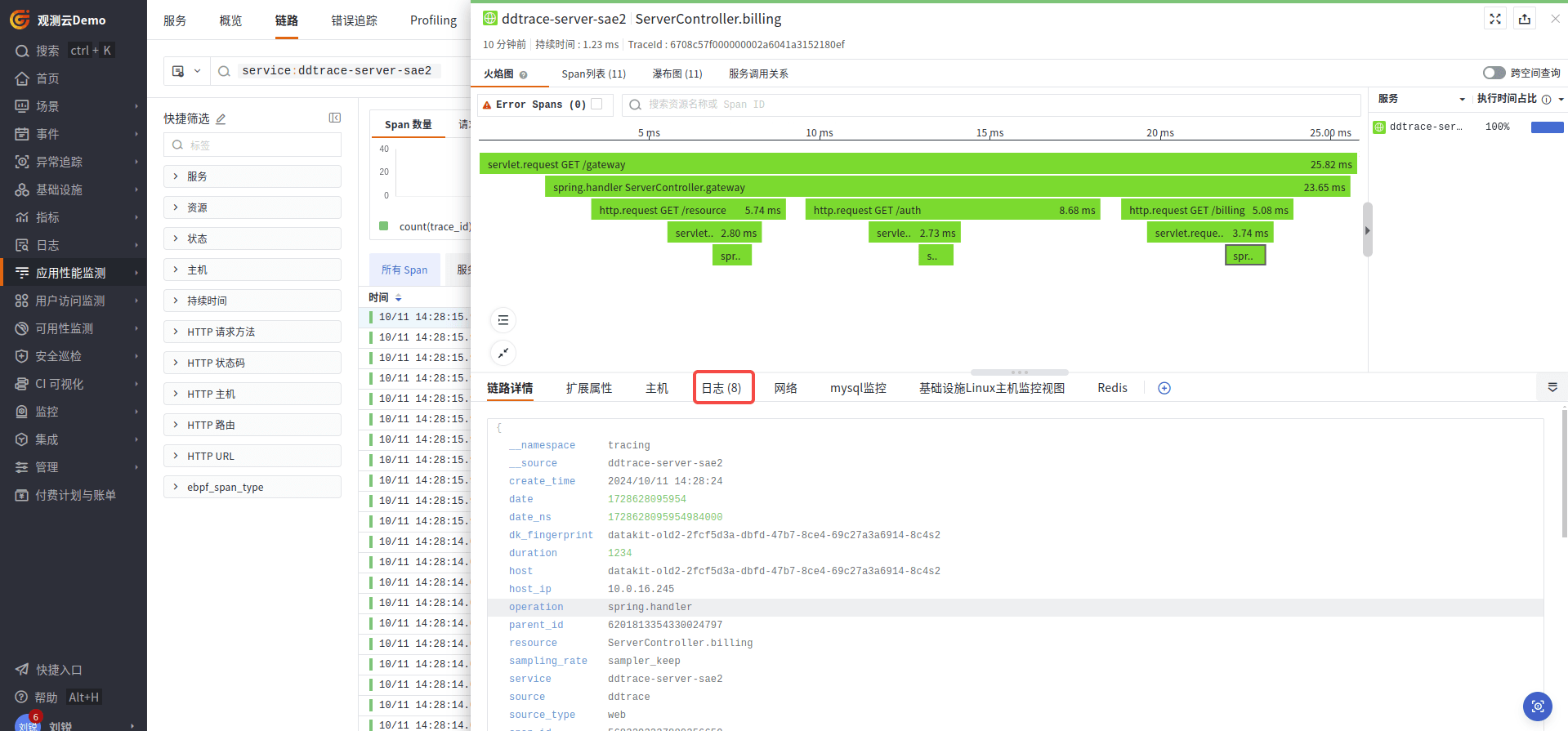Click the floating assistant icon at bottom right
Viewport: 1568px width, 731px height.
point(1538,706)
